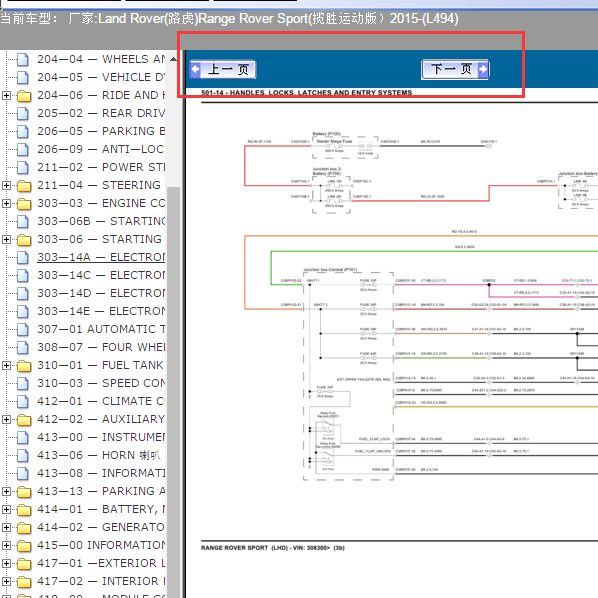Select 303-06B STARTING entry
The height and width of the screenshot is (598, 598).
[101, 221]
